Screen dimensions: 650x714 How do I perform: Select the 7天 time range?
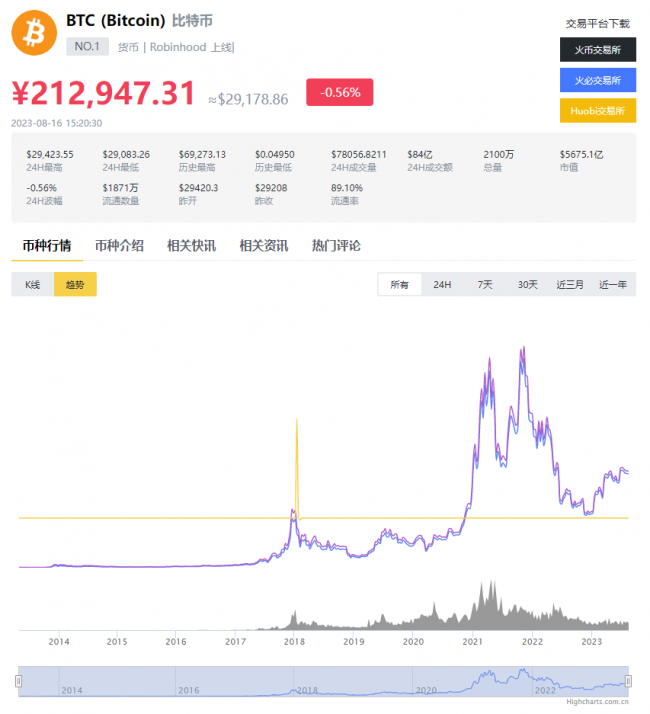(485, 285)
